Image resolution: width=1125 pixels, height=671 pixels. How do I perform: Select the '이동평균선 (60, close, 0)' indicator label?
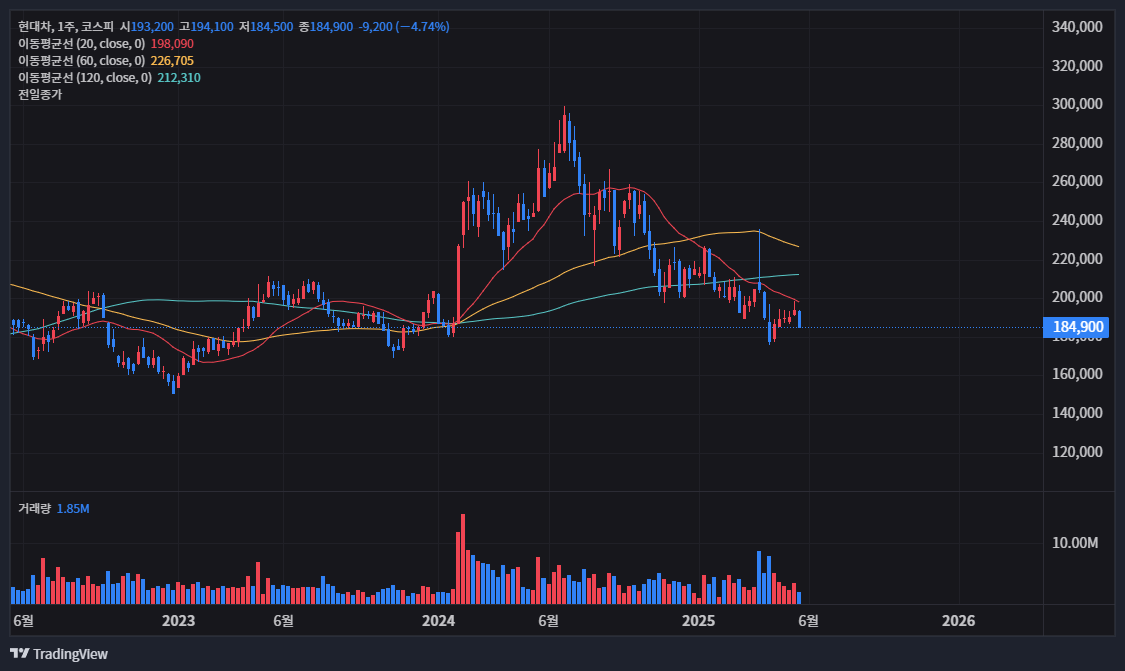point(81,61)
